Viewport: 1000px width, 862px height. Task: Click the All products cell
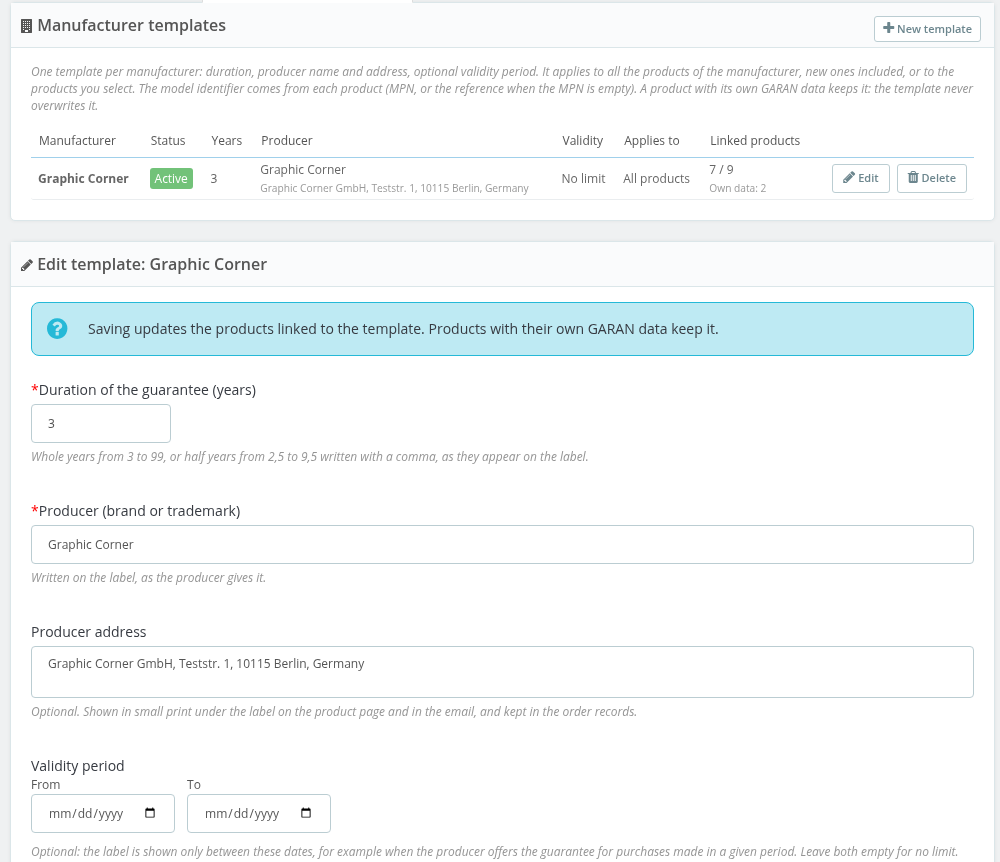tap(656, 179)
